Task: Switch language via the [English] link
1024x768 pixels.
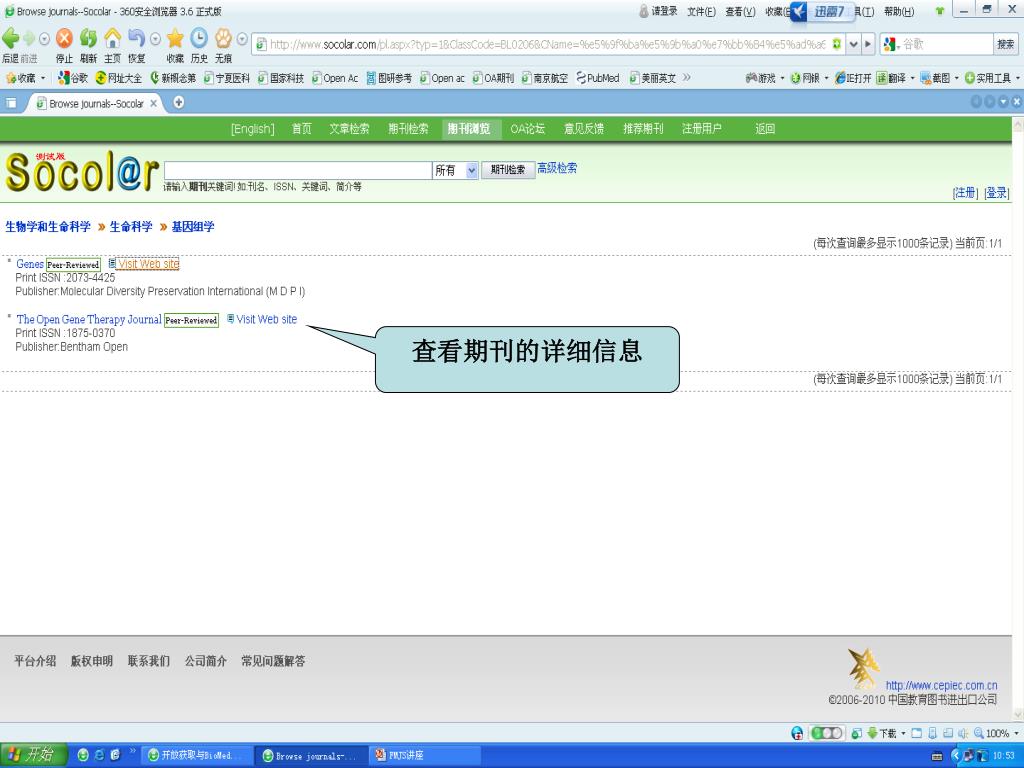Action: coord(253,129)
